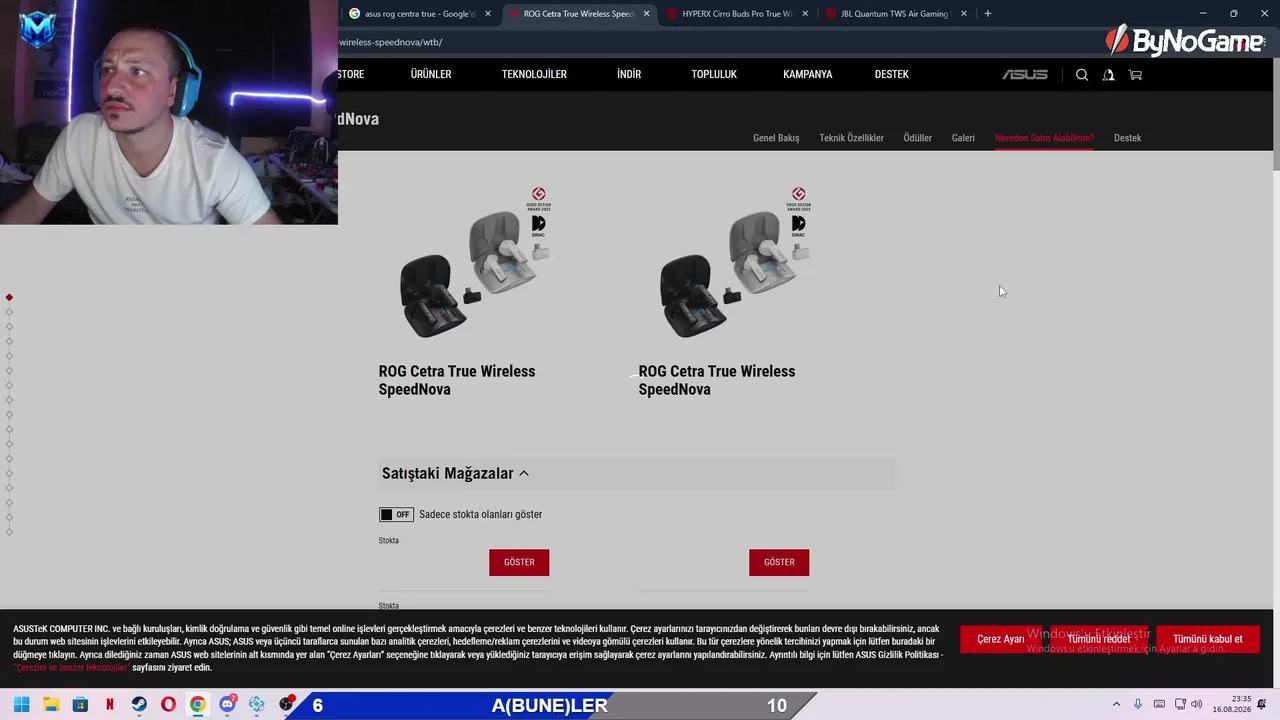
Task: Click the ASUS logo in the header
Action: pyautogui.click(x=1025, y=75)
